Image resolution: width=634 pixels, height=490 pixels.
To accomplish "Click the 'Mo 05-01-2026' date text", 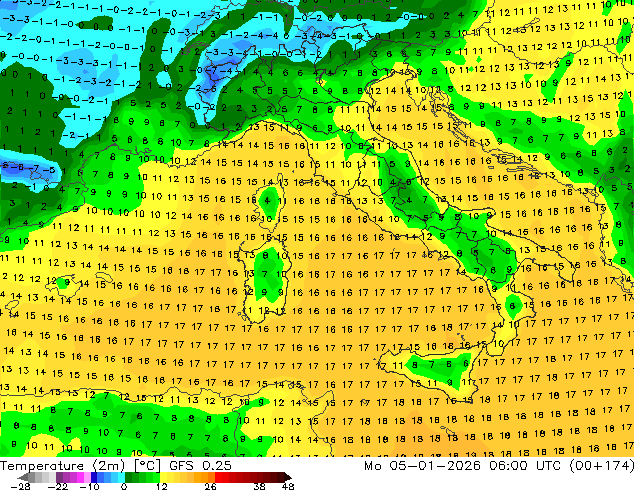I will click(x=422, y=466).
